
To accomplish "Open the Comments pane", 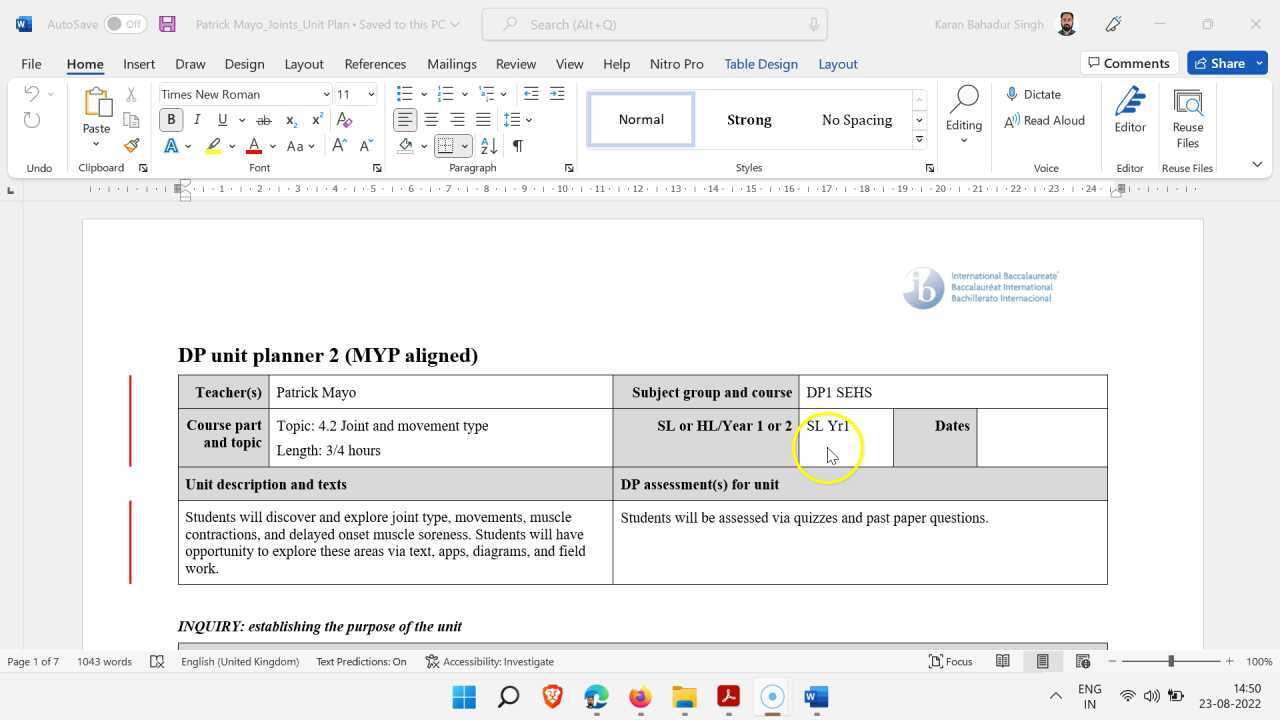I will 1128,63.
